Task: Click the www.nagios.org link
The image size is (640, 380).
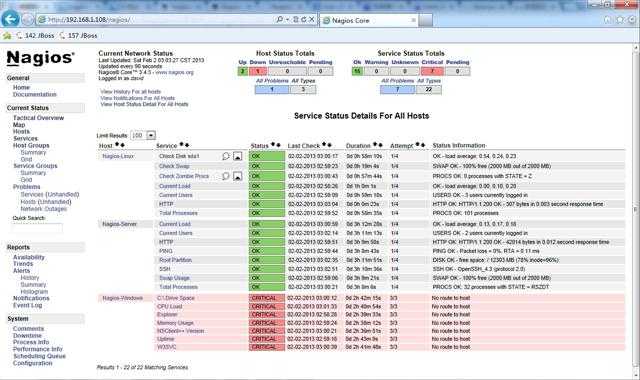Action: (174, 72)
